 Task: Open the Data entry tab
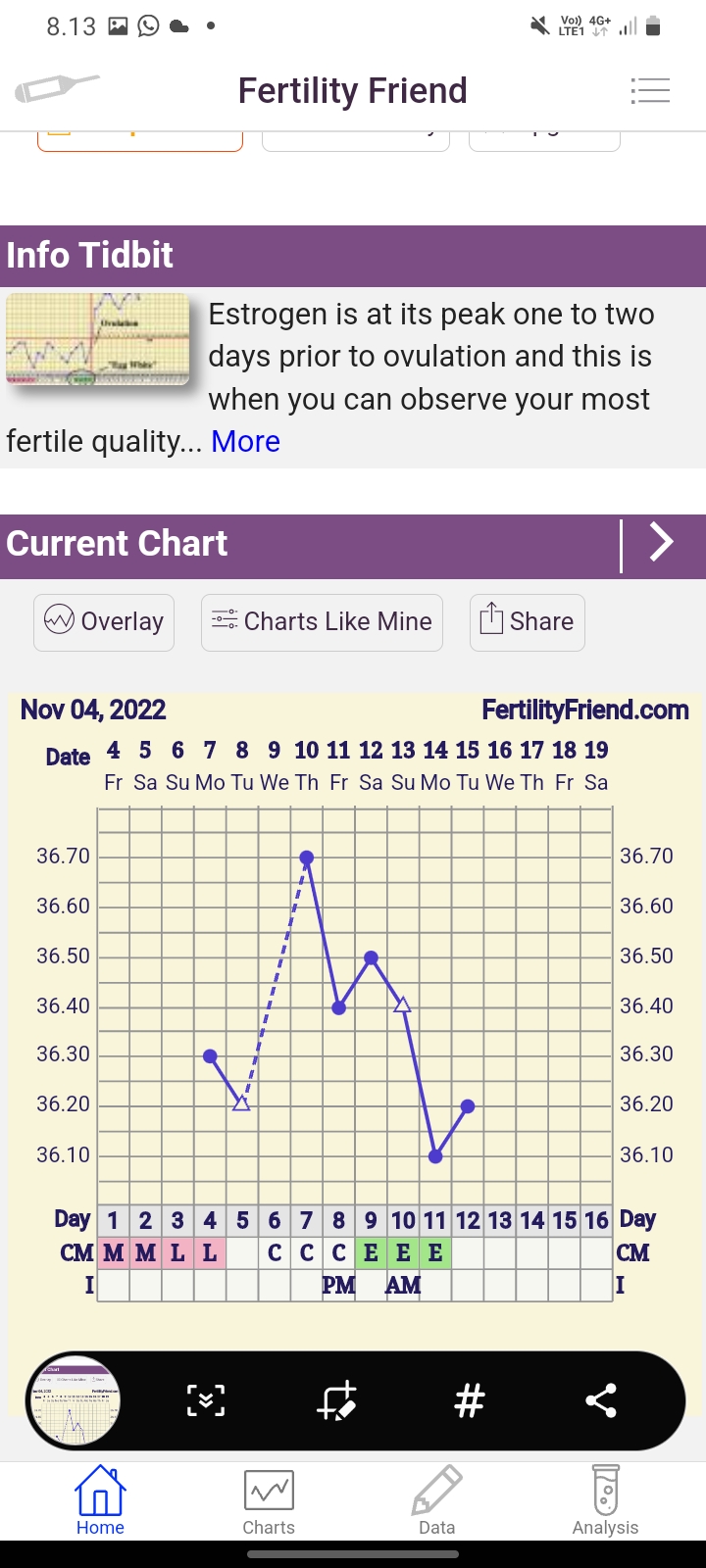tap(436, 1500)
